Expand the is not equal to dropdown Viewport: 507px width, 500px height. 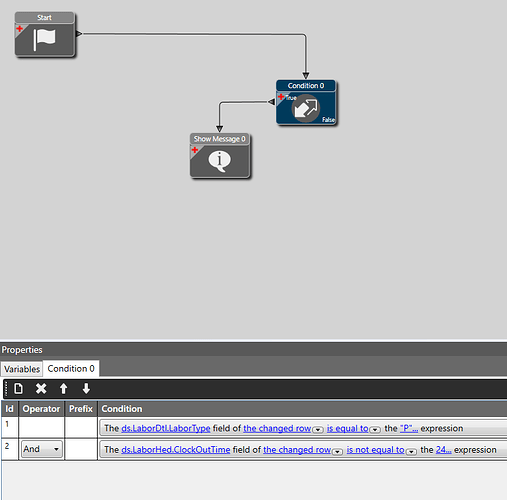tap(411, 451)
